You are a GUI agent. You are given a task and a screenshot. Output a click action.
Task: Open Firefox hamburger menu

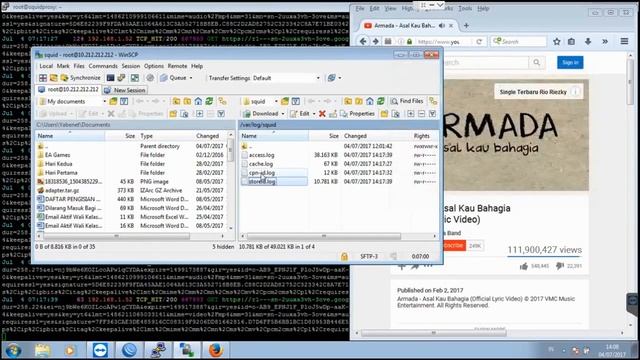[624, 41]
